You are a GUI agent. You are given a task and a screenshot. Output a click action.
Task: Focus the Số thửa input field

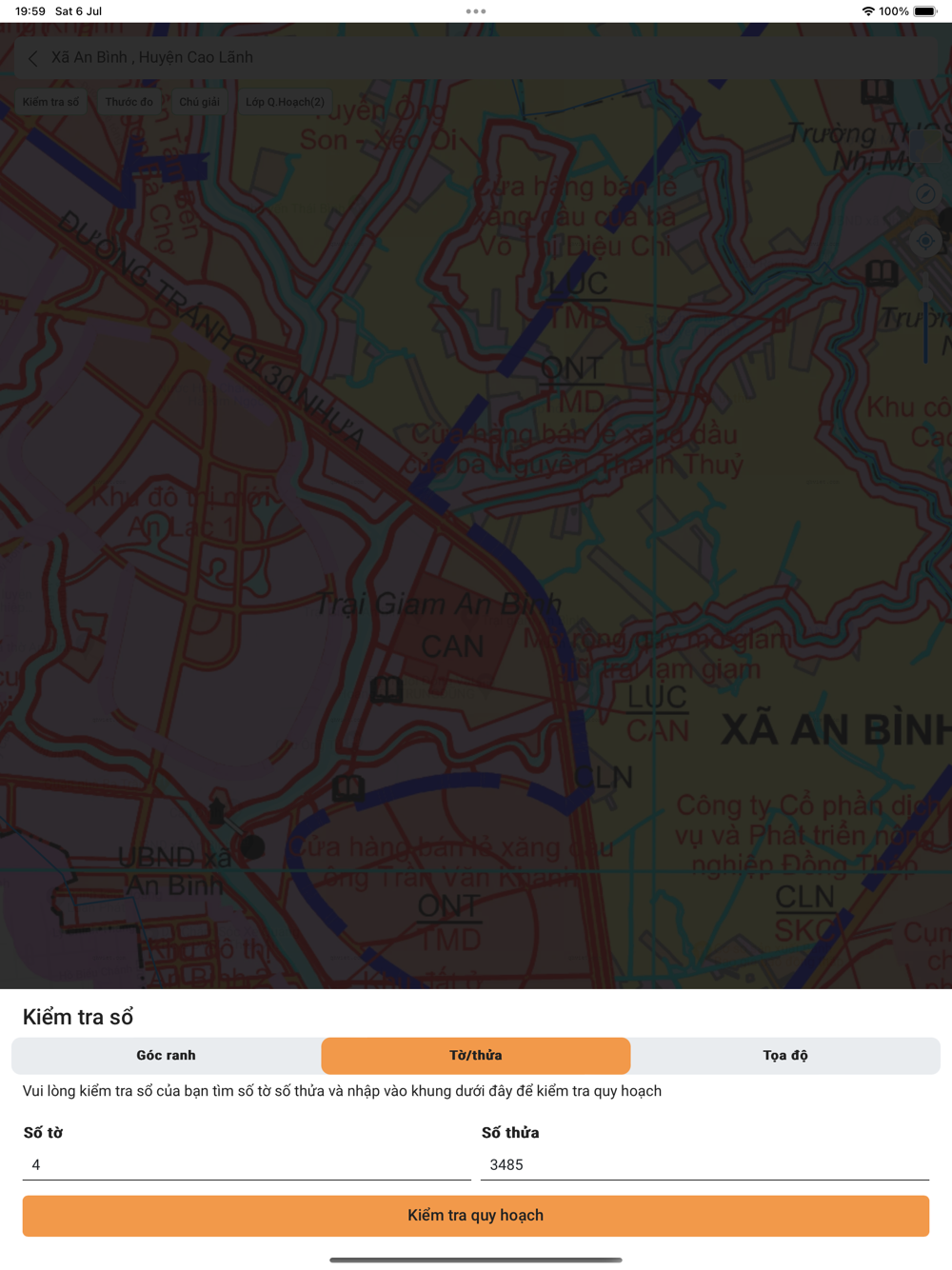704,1165
